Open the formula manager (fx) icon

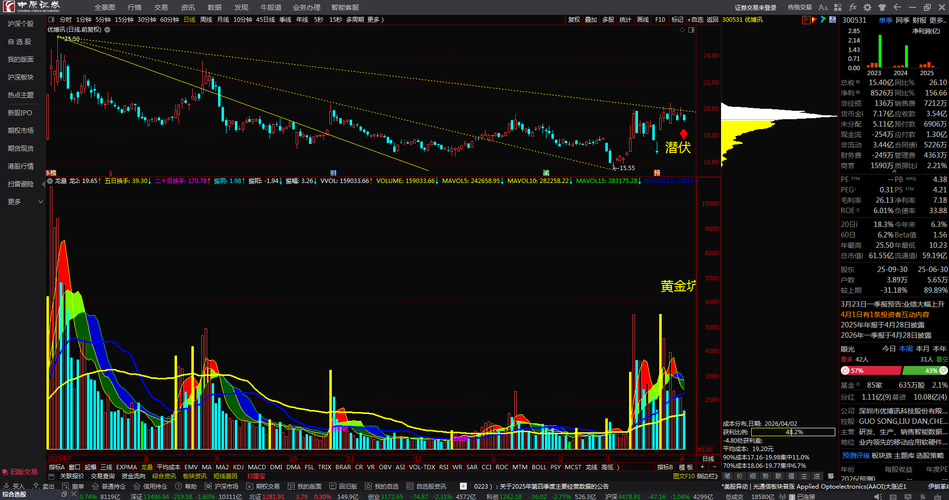coord(853,7)
